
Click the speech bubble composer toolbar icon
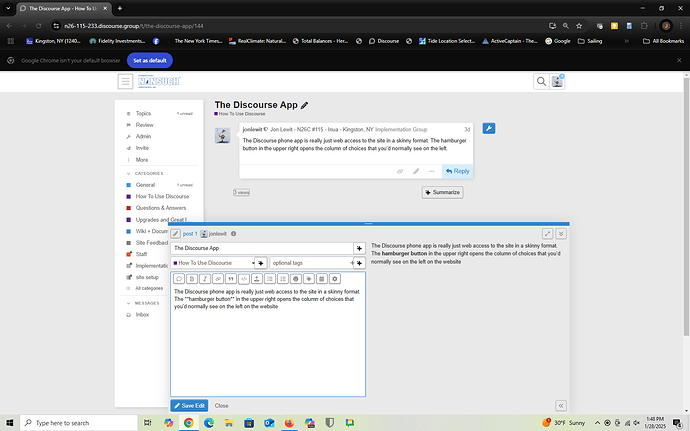click(179, 279)
